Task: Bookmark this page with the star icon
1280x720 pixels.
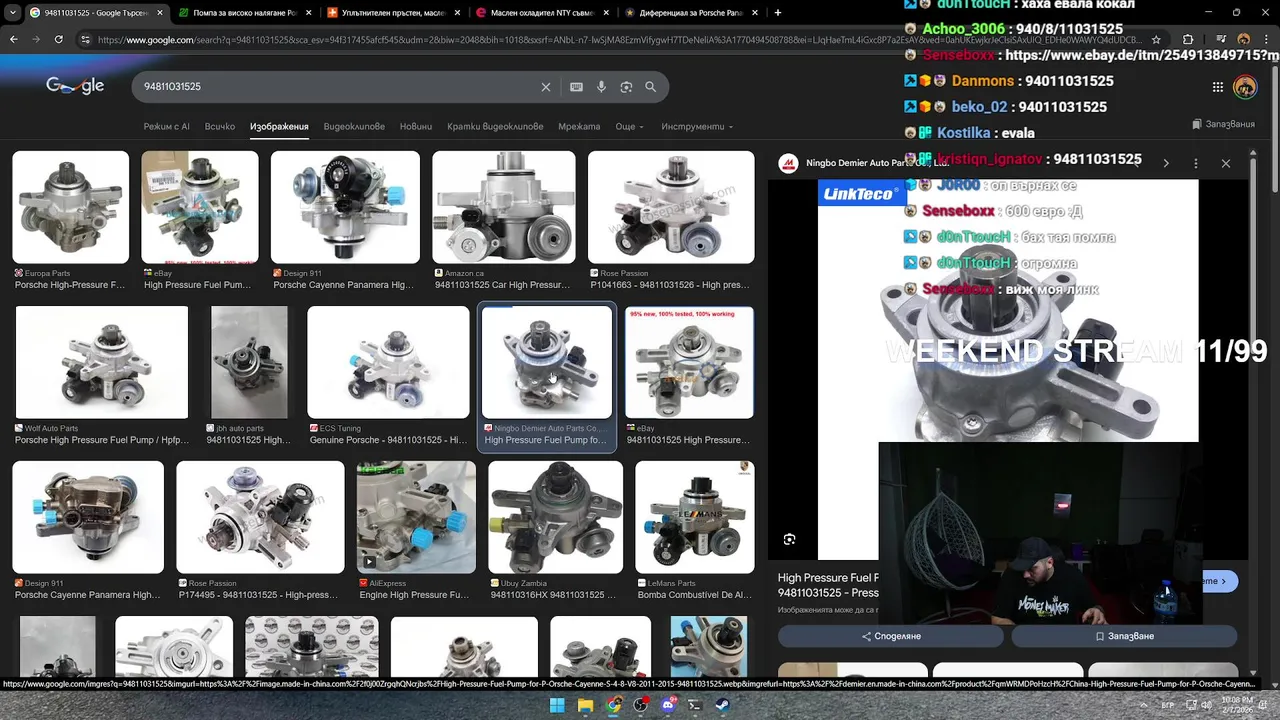Action: click(1157, 39)
